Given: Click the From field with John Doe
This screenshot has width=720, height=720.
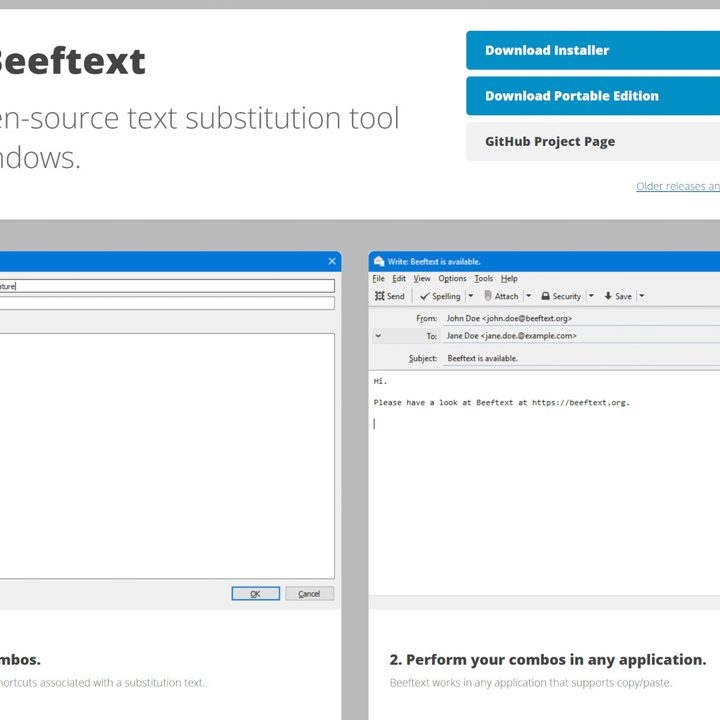Looking at the screenshot, I should 581,318.
